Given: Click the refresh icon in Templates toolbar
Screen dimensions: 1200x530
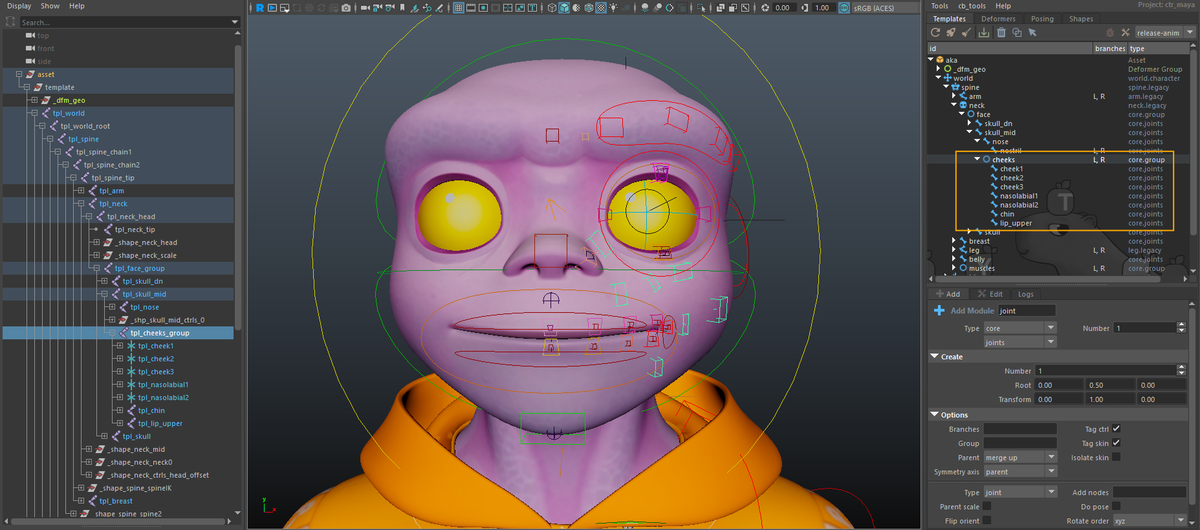Looking at the screenshot, I should click(x=935, y=32).
